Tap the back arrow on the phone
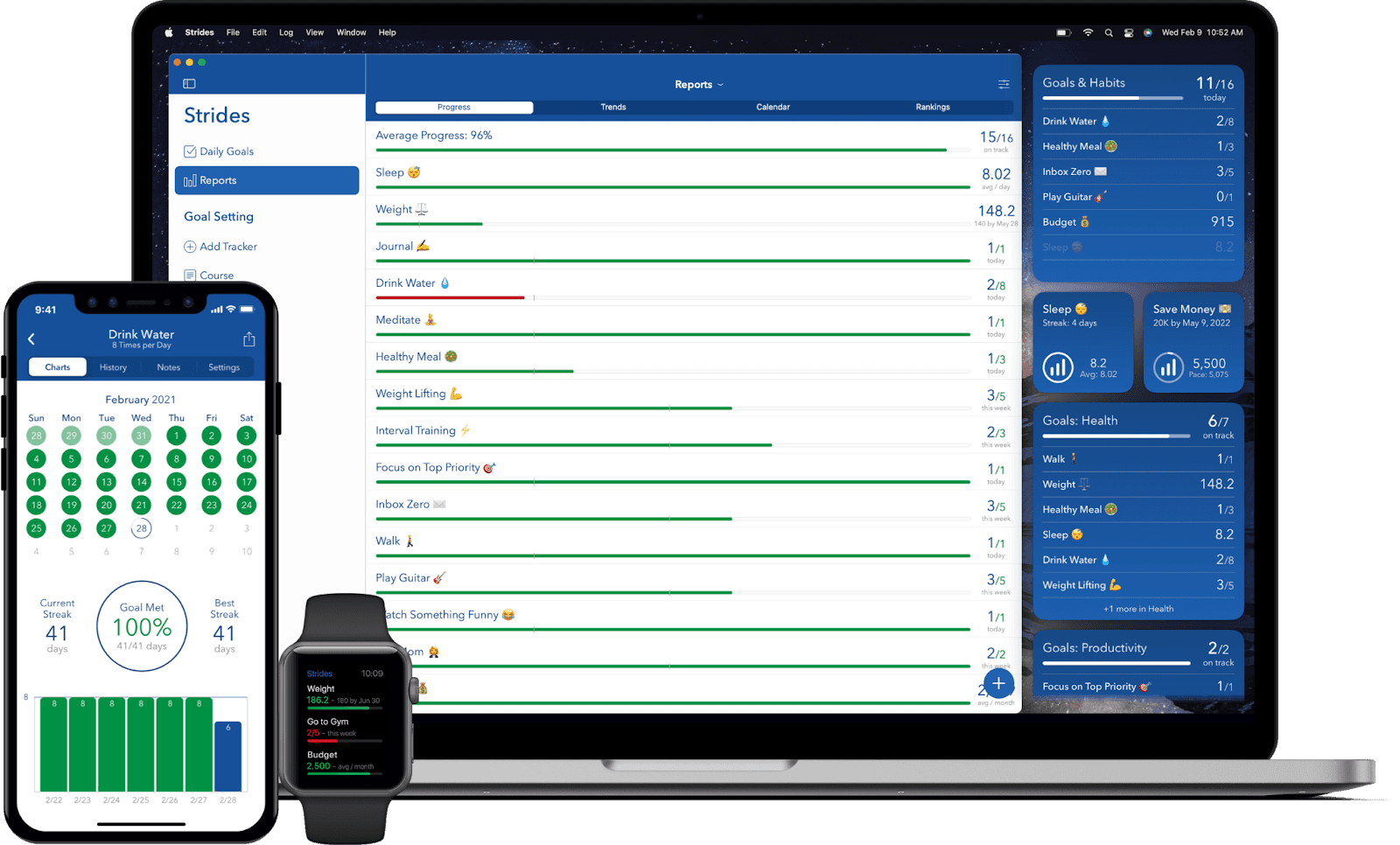The image size is (1400, 845). (x=31, y=339)
